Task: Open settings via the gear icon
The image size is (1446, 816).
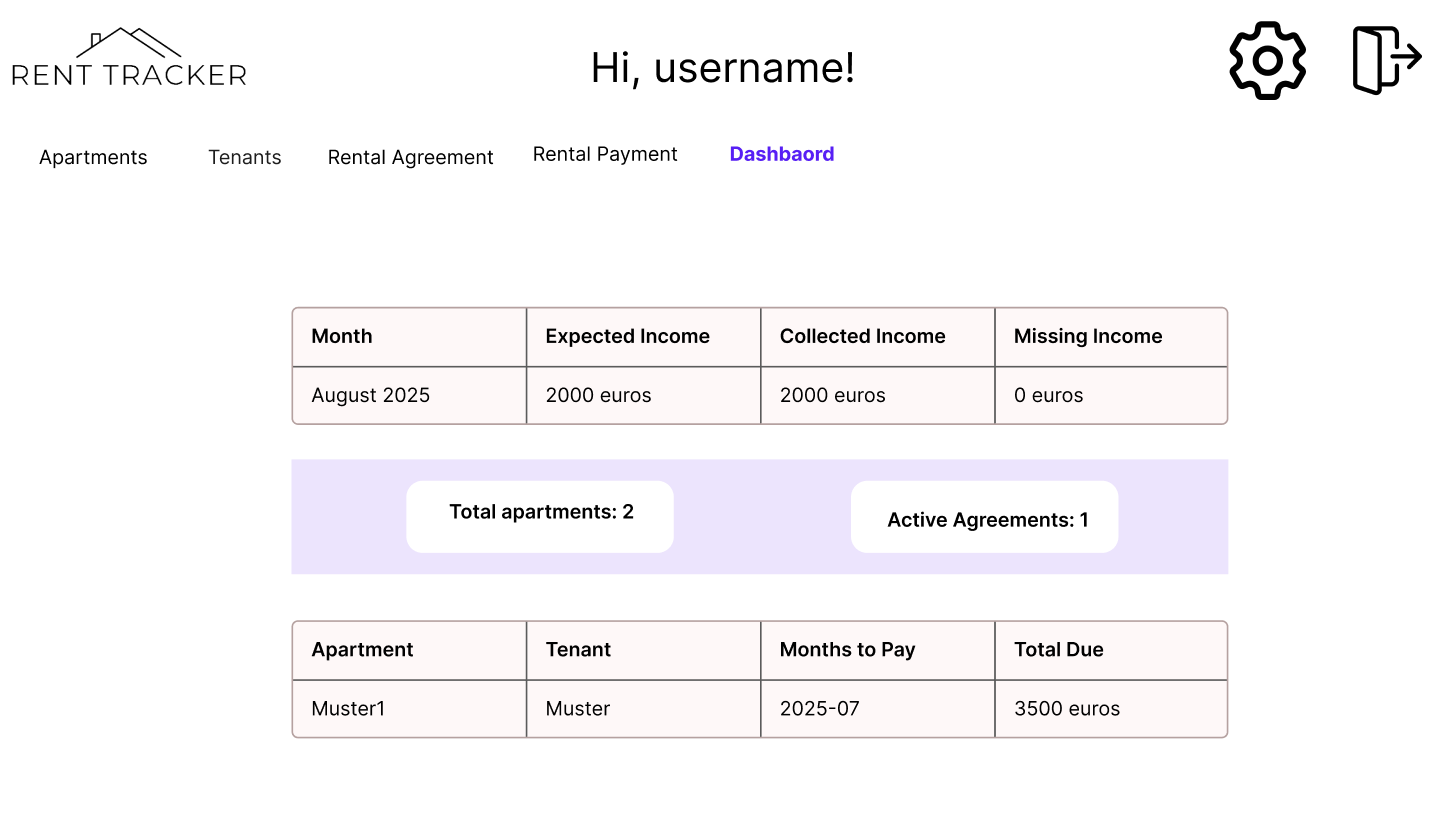Action: tap(1267, 61)
